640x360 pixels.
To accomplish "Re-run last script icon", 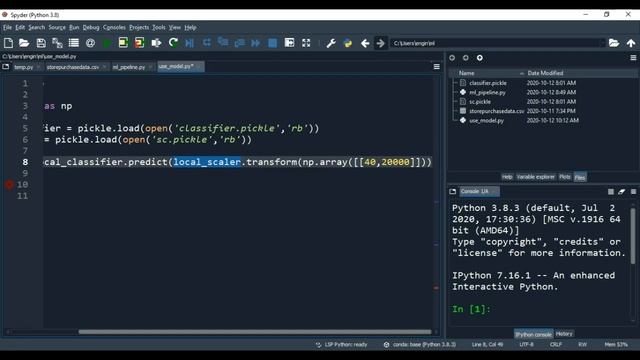I will click(173, 43).
